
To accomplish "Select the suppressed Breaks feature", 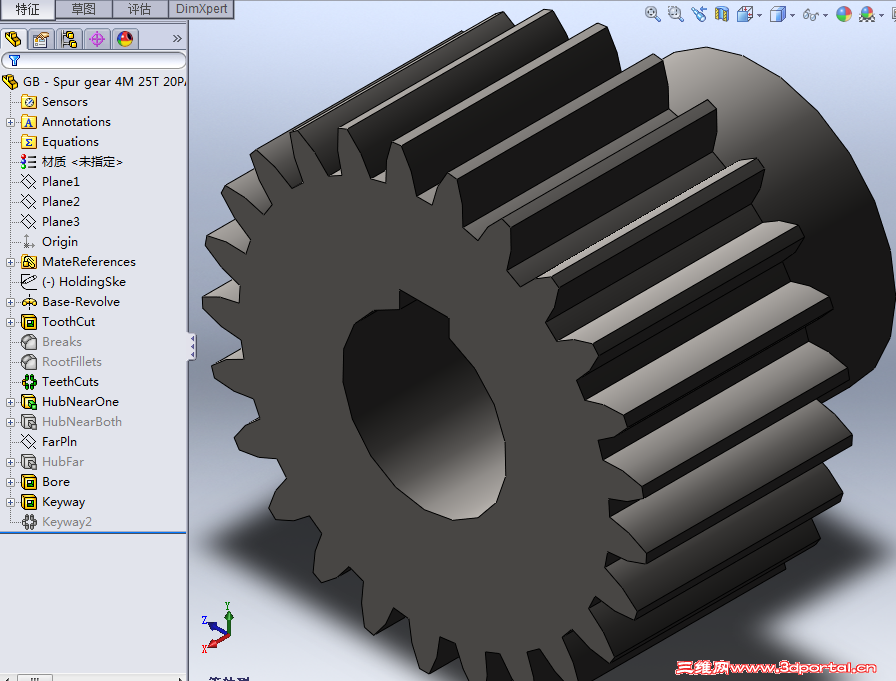I will coord(51,342).
